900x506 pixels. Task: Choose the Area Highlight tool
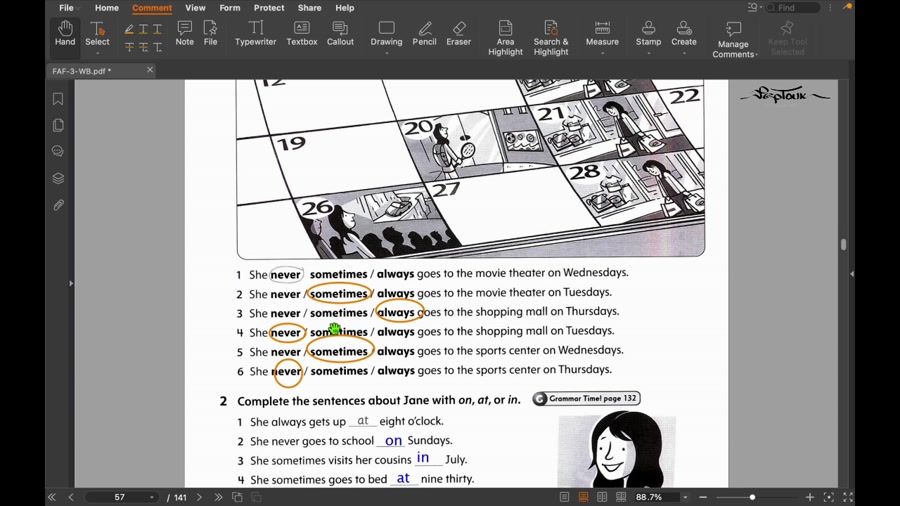tap(505, 38)
